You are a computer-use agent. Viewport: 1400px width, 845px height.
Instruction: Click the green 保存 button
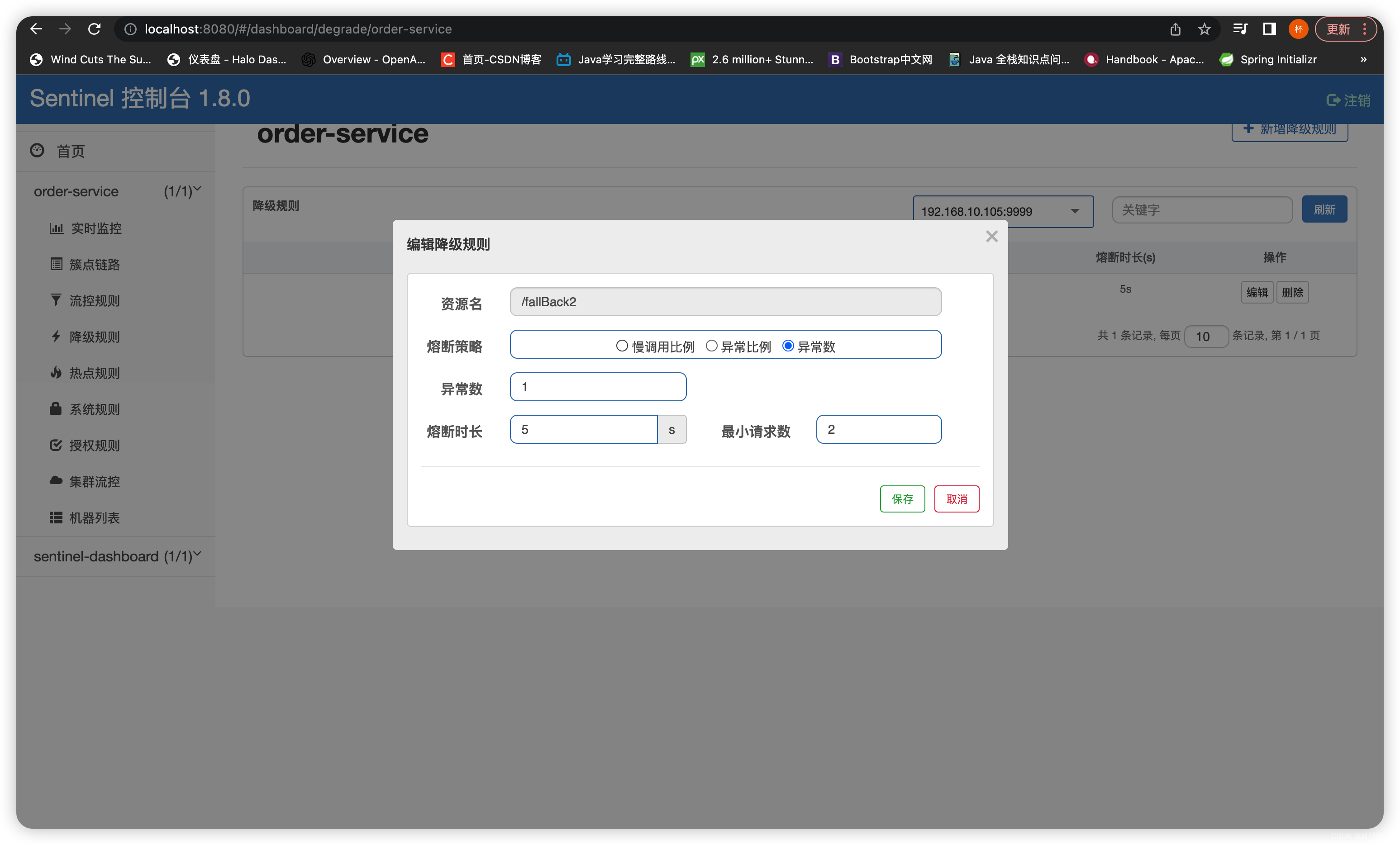pyautogui.click(x=902, y=498)
